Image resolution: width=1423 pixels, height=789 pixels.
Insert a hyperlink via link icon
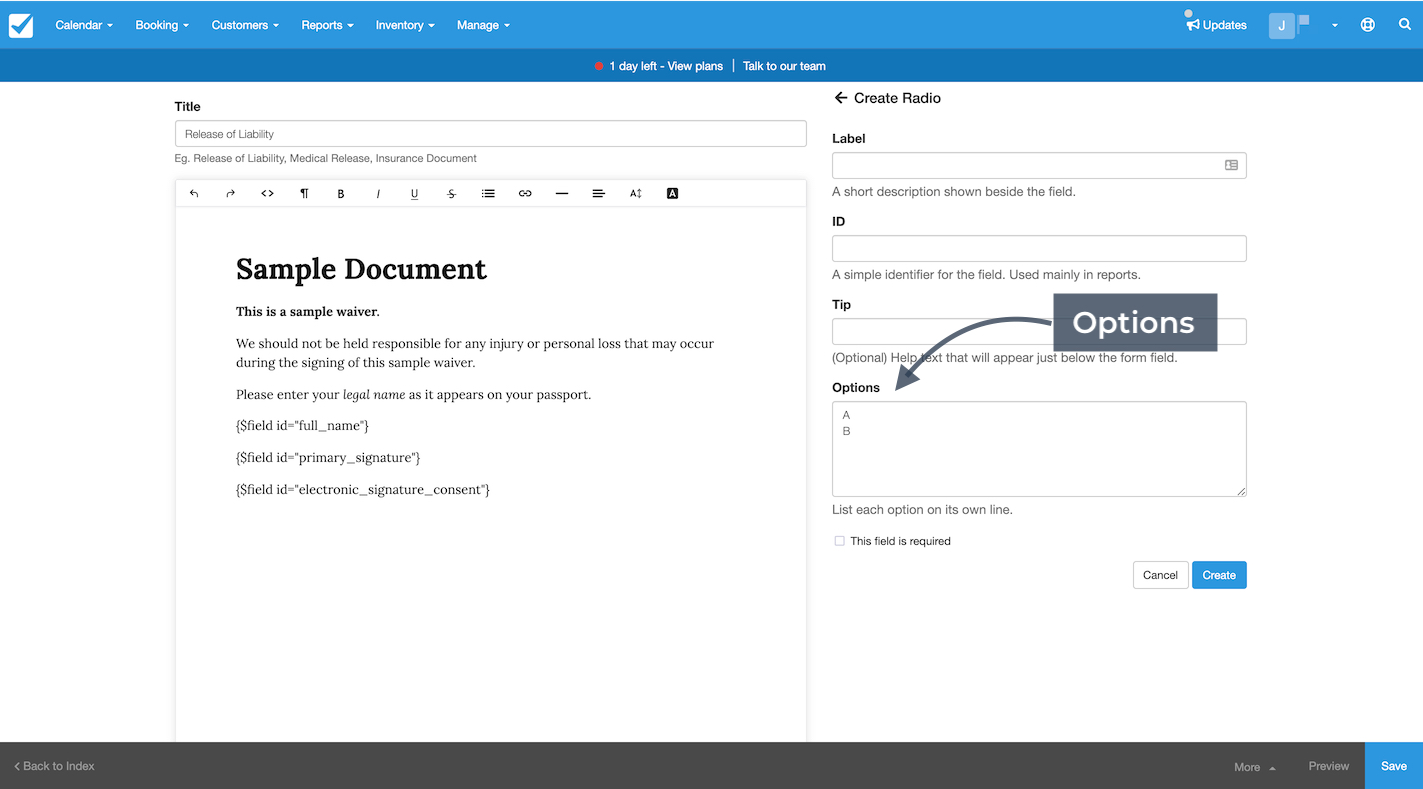[x=525, y=193]
